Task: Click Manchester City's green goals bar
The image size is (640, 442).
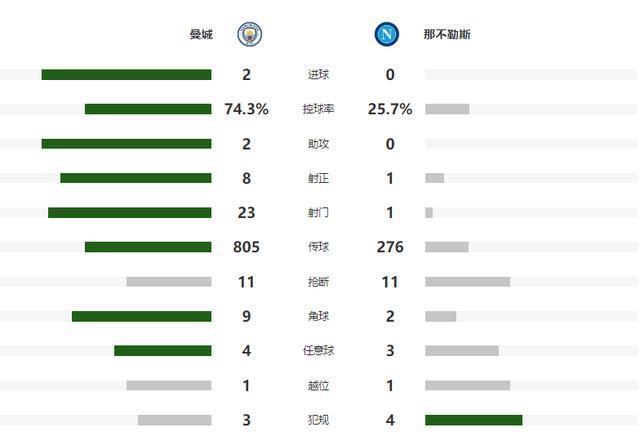Action: [126, 75]
